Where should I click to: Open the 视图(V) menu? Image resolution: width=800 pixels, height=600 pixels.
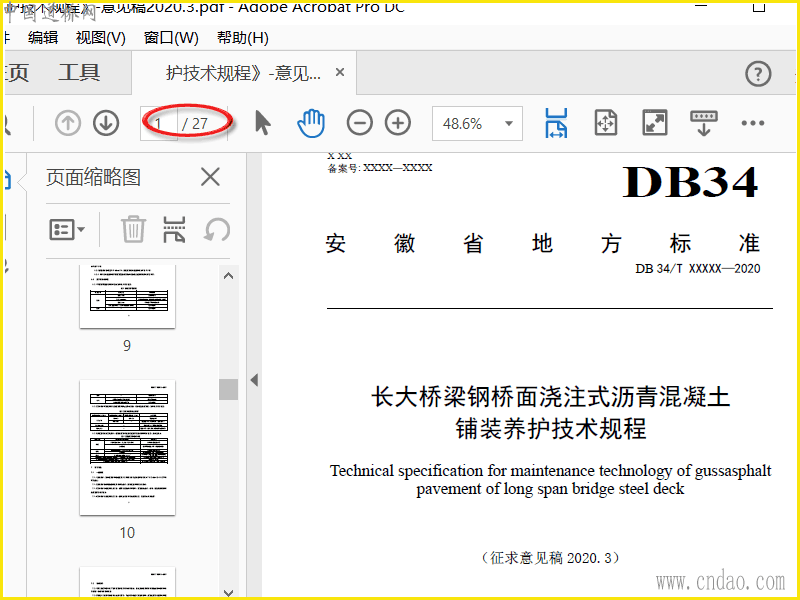pyautogui.click(x=101, y=37)
